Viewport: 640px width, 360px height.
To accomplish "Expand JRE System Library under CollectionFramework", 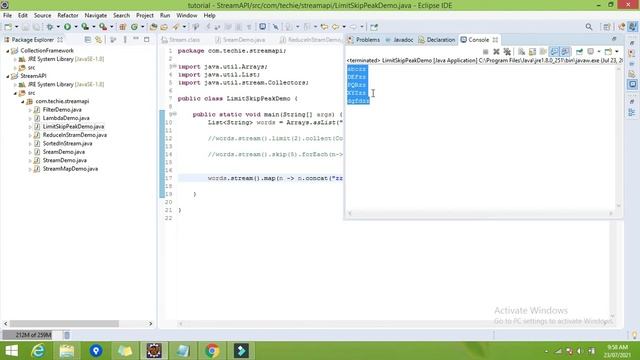I will [15, 59].
